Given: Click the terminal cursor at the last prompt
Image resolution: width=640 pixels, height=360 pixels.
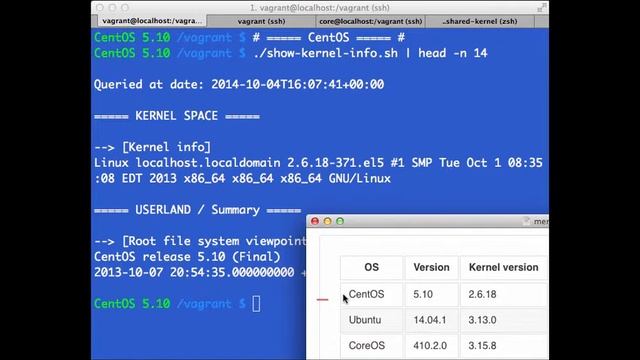Looking at the screenshot, I should [x=256, y=304].
